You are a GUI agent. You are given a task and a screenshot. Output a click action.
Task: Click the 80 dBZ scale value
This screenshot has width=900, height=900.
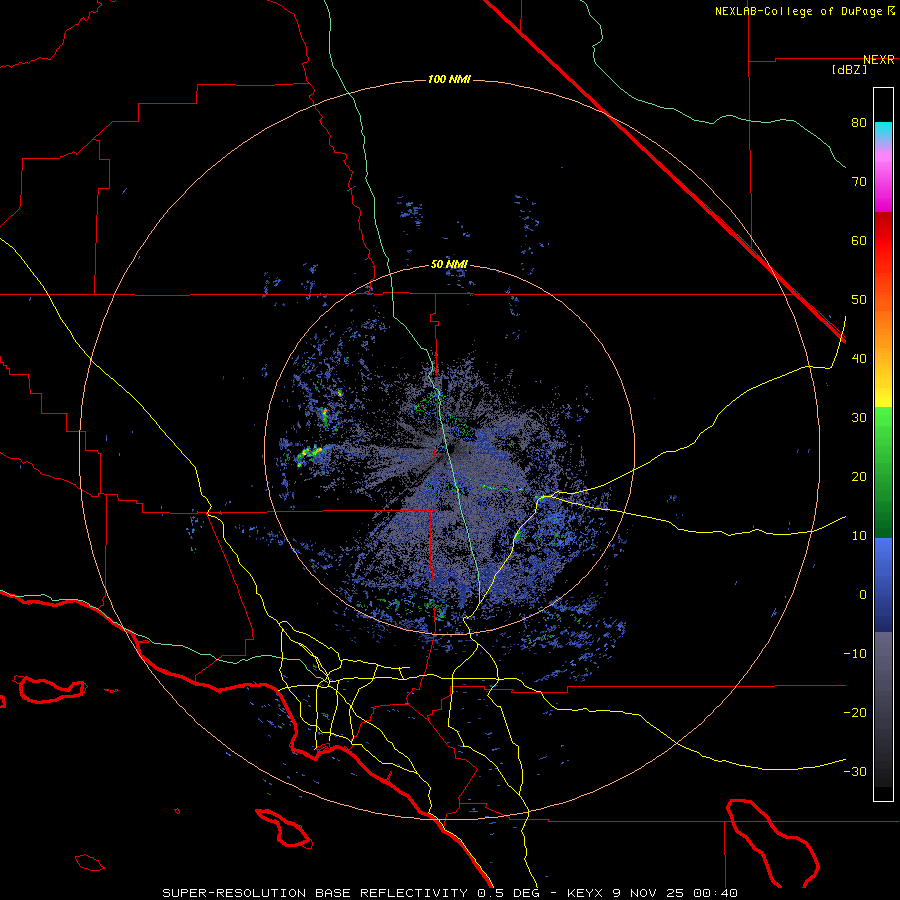point(859,123)
